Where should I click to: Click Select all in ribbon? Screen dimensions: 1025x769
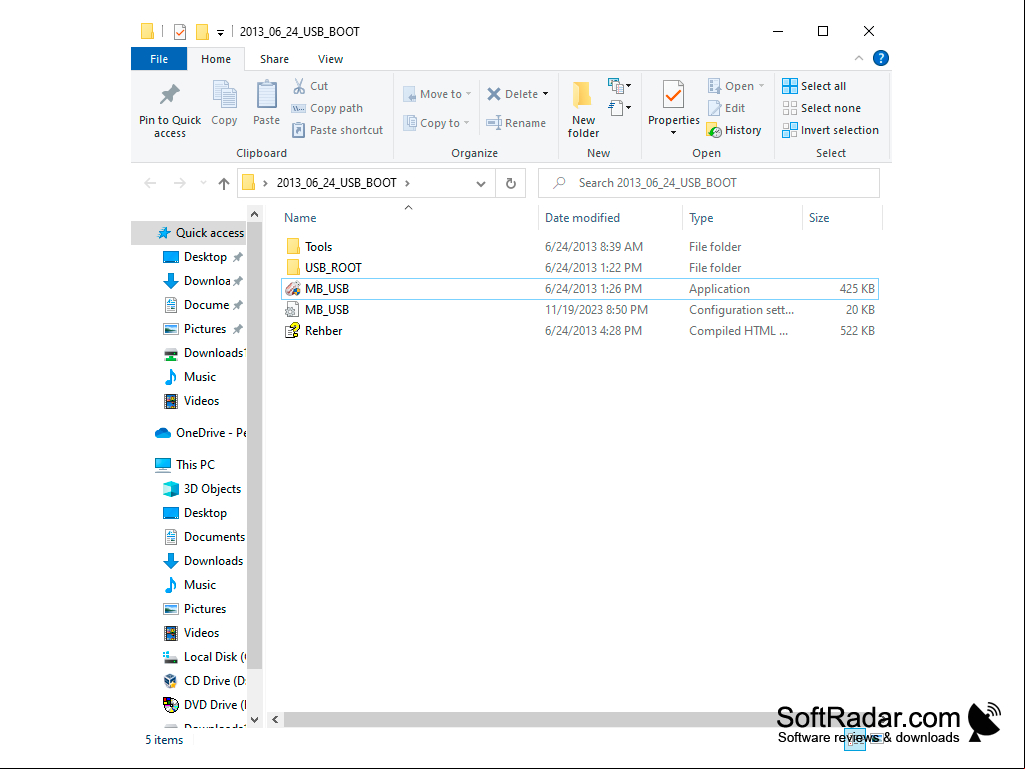point(814,86)
